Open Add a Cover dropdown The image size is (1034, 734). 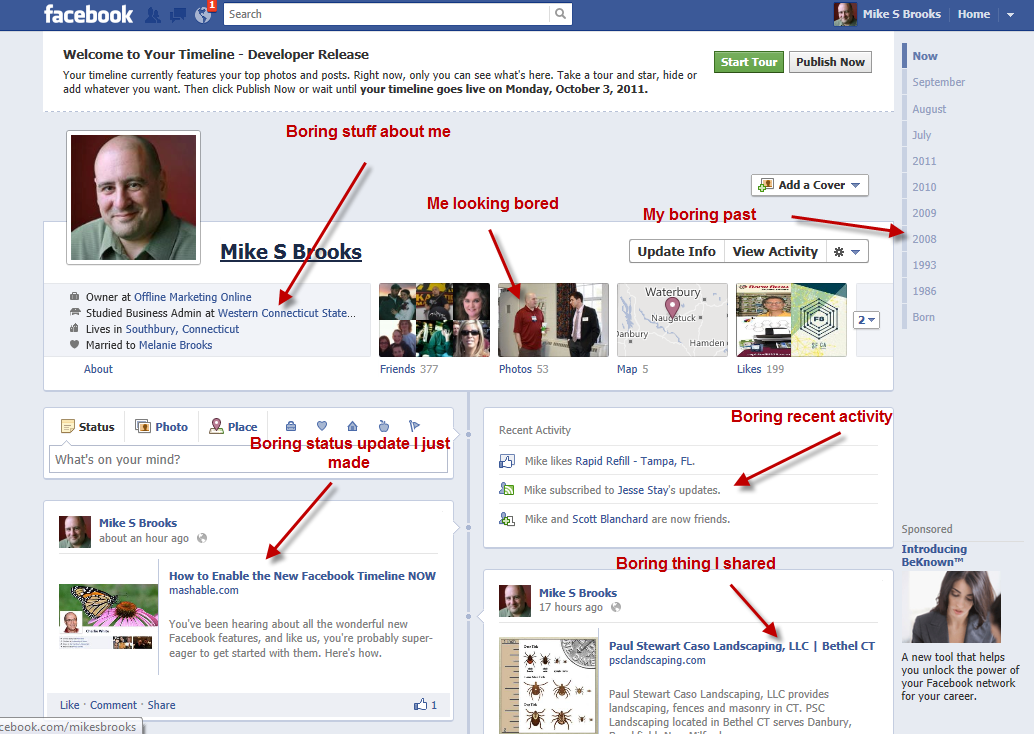coord(810,185)
